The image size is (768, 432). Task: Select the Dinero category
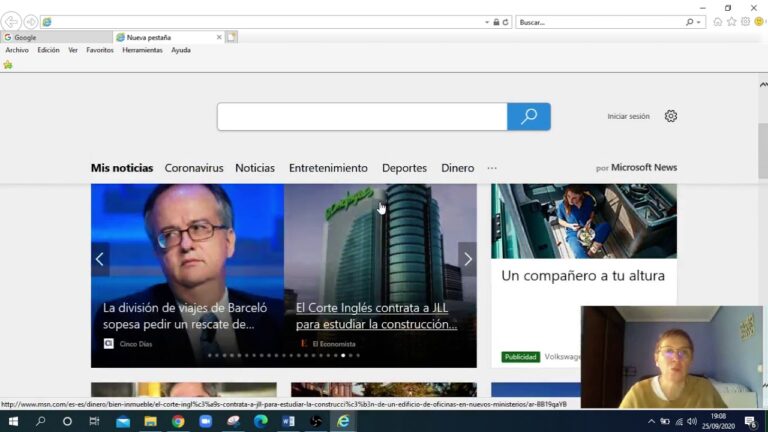pyautogui.click(x=457, y=168)
